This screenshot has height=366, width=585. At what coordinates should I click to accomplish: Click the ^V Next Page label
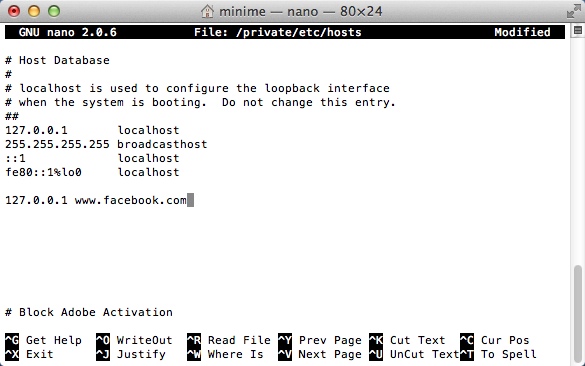tap(320, 354)
